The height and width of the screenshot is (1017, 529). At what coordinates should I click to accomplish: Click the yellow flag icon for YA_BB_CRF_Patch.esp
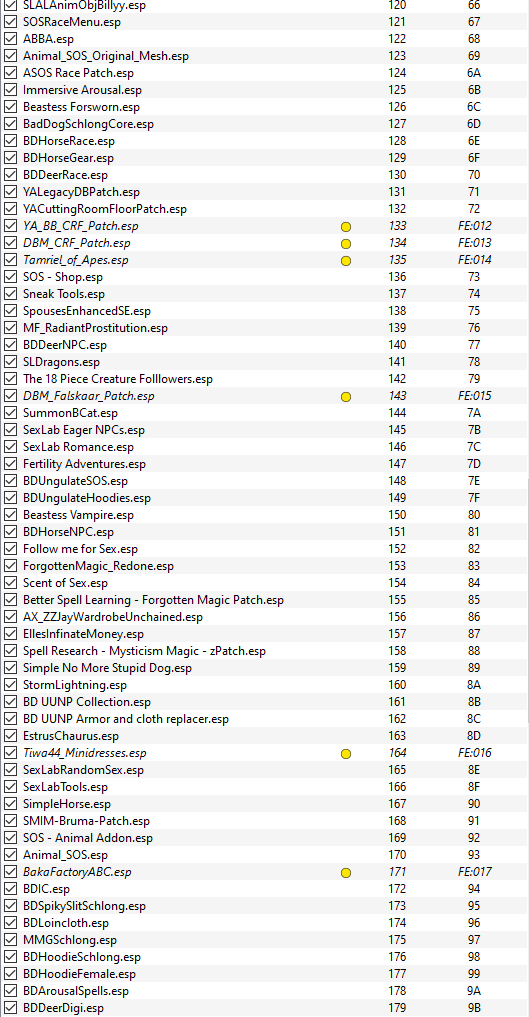coord(346,226)
